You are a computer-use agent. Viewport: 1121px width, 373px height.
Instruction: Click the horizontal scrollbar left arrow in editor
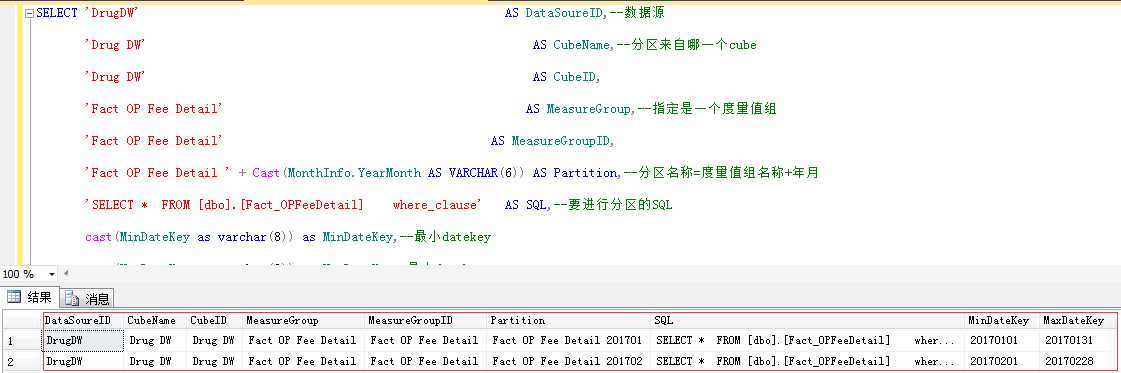pyautogui.click(x=66, y=274)
